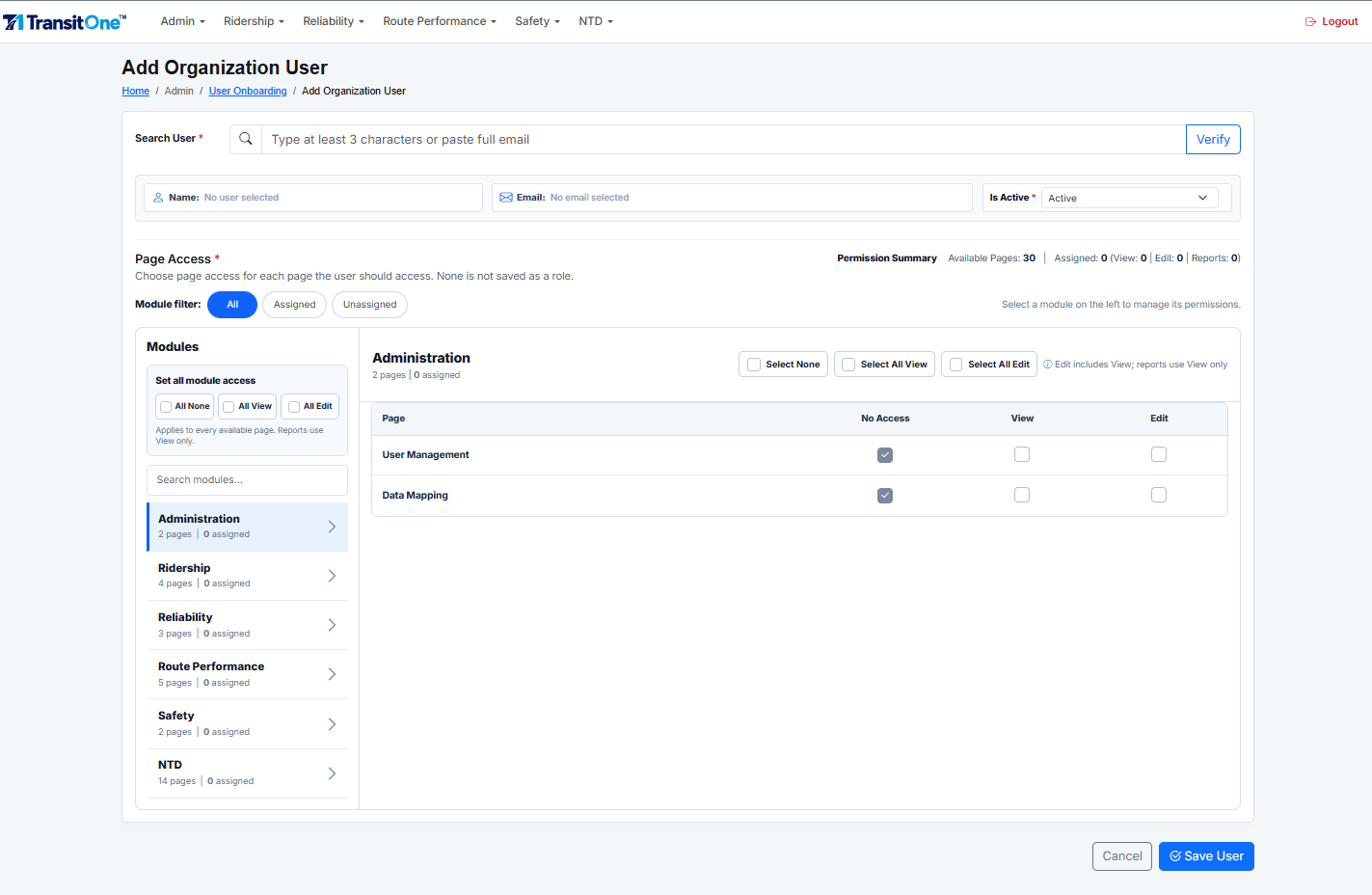
Task: Open the Route Performance navbar menu
Action: tap(440, 21)
